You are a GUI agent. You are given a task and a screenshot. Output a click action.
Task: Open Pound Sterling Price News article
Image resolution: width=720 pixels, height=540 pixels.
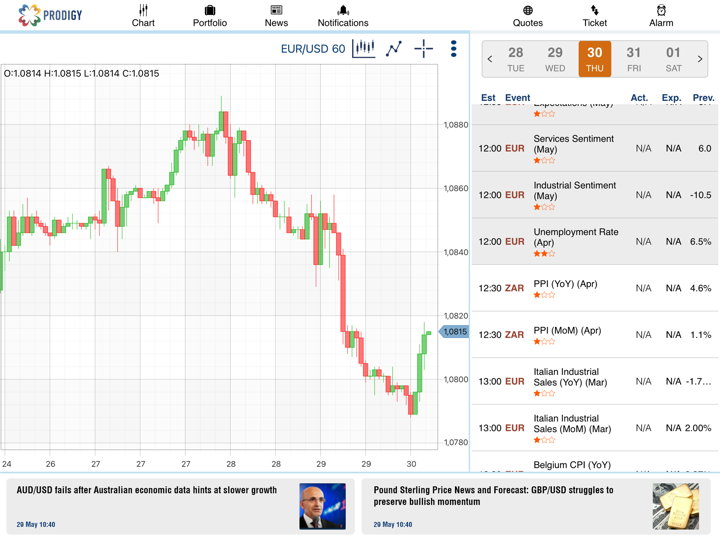pos(494,496)
